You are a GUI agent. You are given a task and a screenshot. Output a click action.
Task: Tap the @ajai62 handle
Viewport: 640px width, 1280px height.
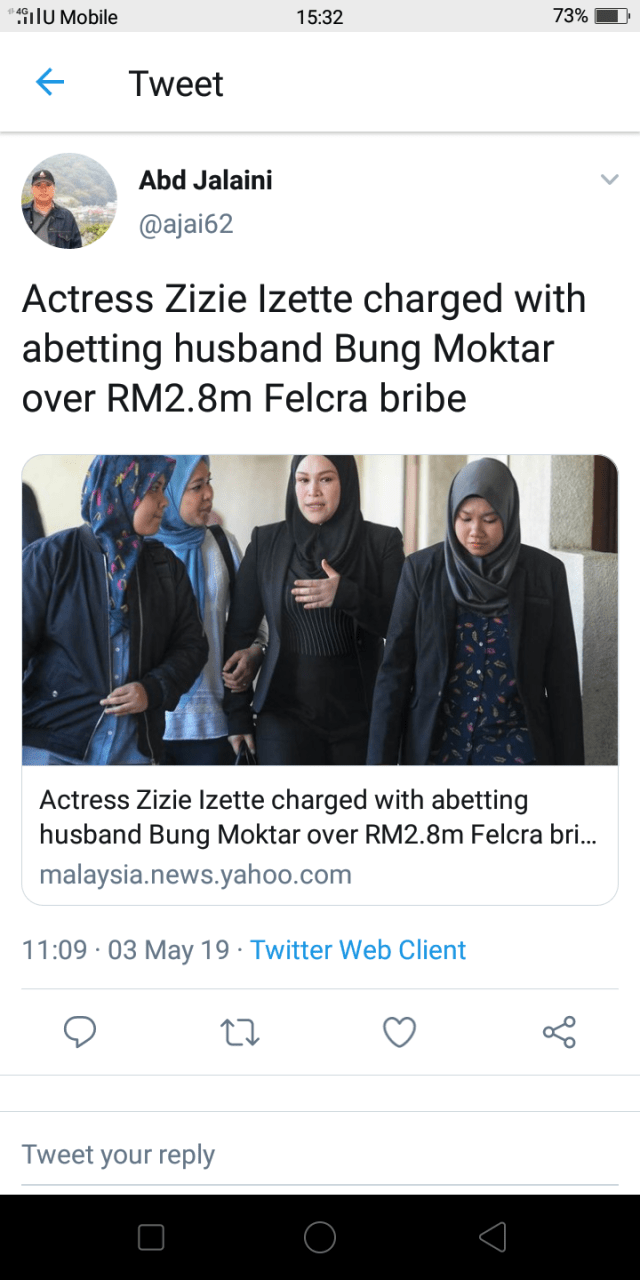tap(186, 224)
